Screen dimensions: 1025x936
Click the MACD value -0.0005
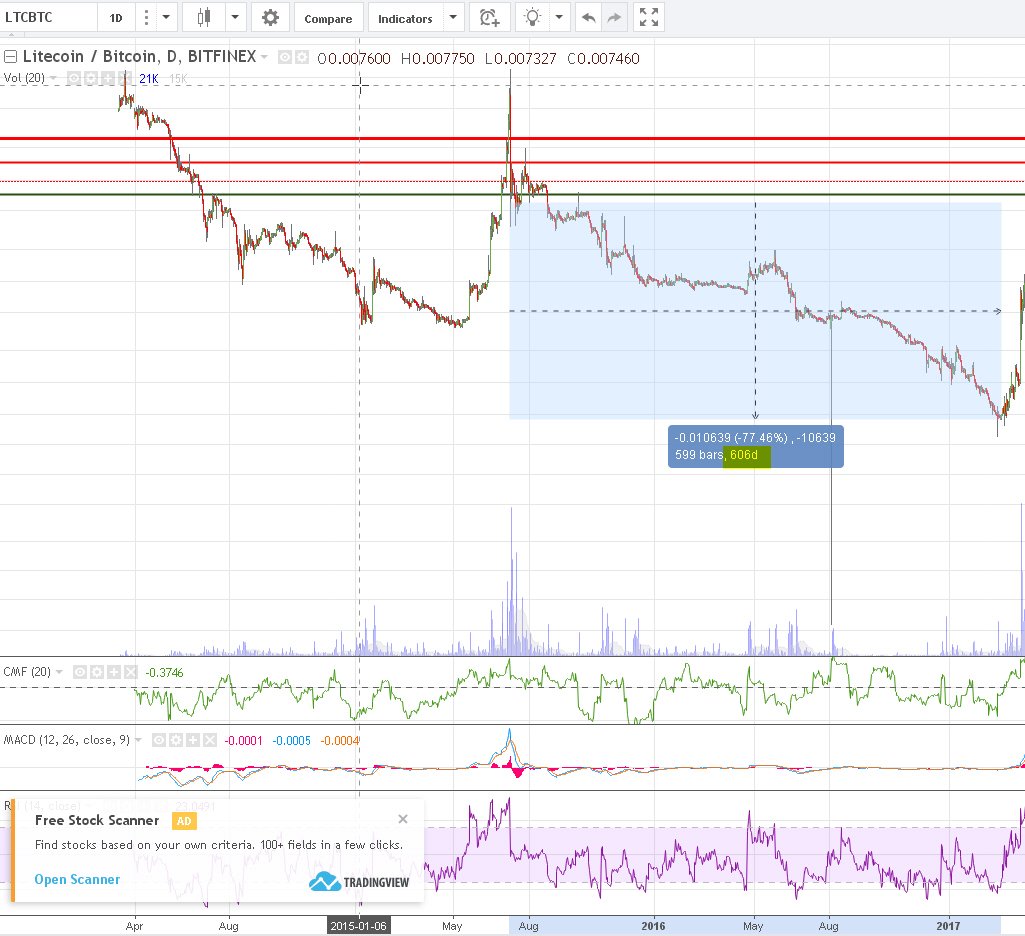(x=292, y=741)
